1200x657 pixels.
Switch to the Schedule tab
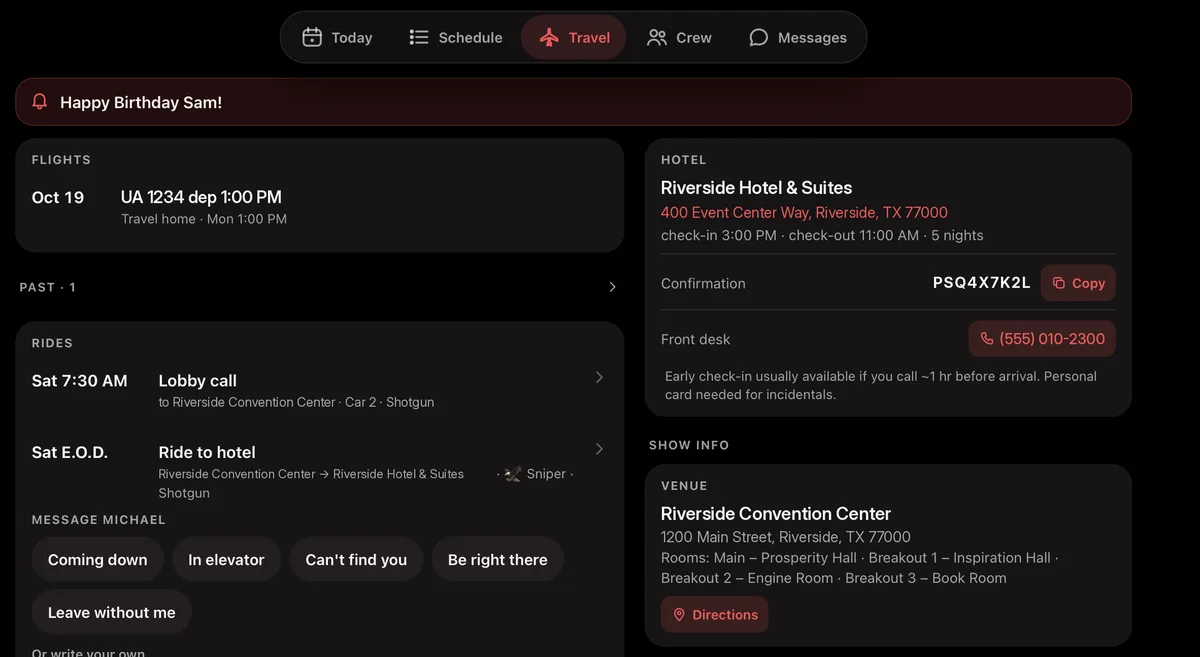click(456, 38)
